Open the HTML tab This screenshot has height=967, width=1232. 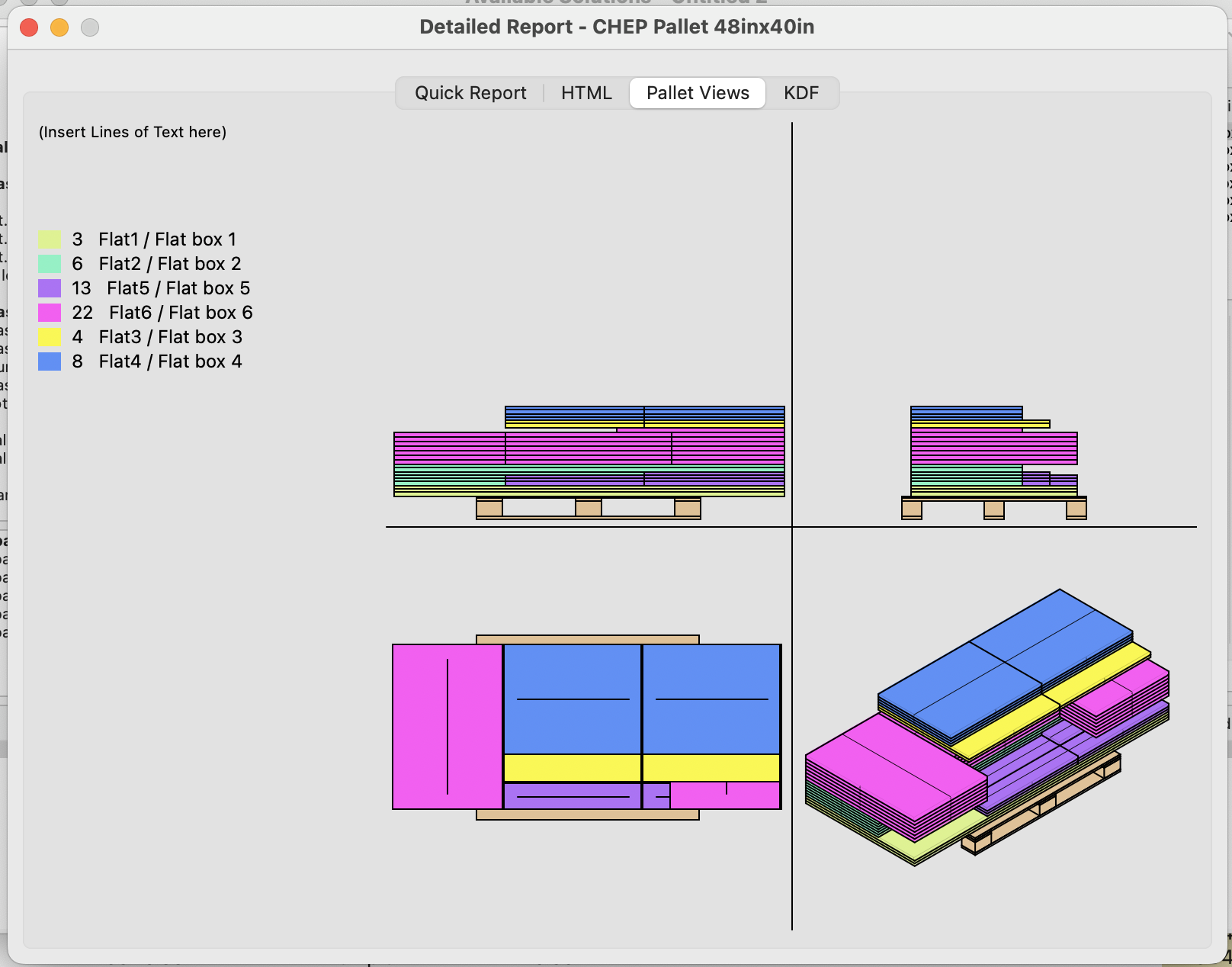pos(586,93)
